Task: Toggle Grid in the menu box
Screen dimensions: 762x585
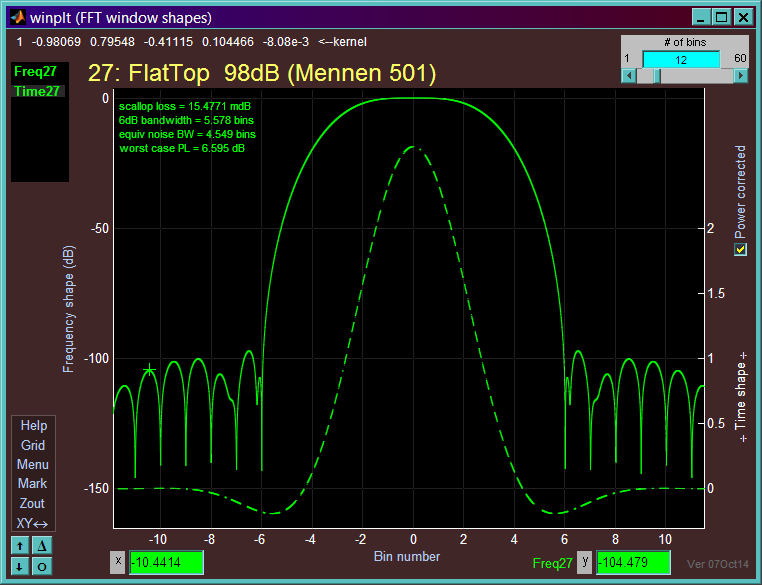Action: [33, 445]
